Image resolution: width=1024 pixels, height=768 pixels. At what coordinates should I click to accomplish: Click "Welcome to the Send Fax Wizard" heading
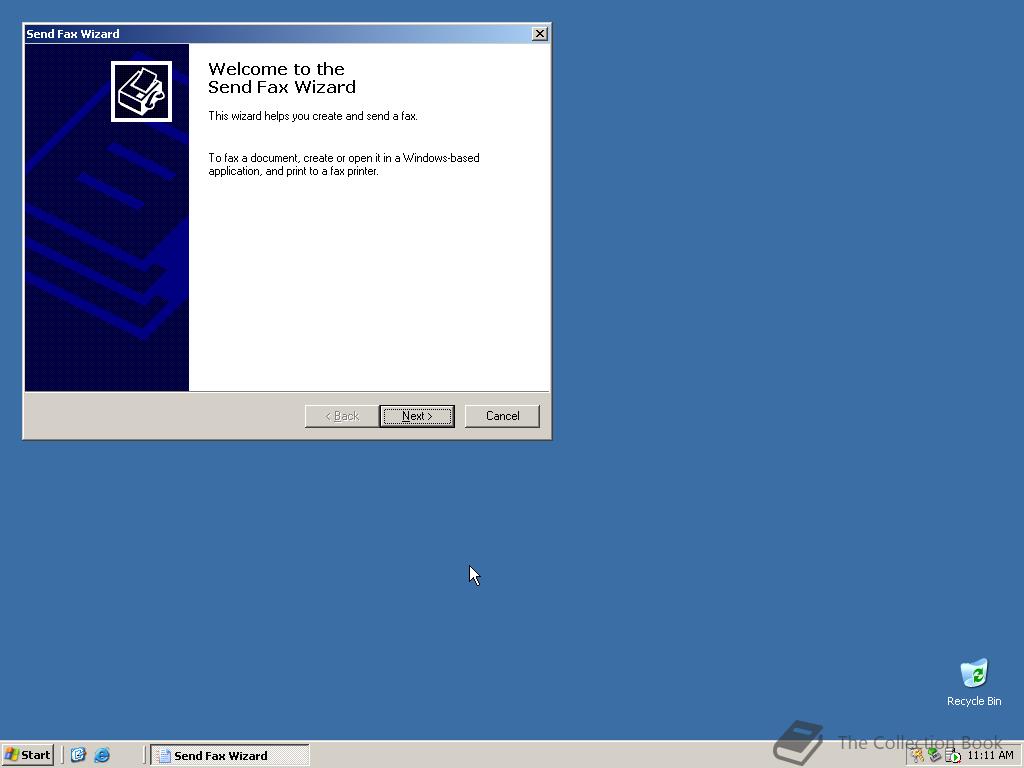coord(282,78)
